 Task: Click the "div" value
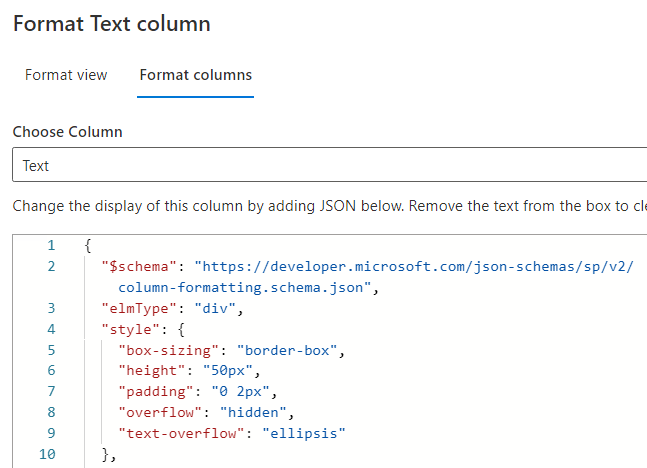tap(215, 308)
